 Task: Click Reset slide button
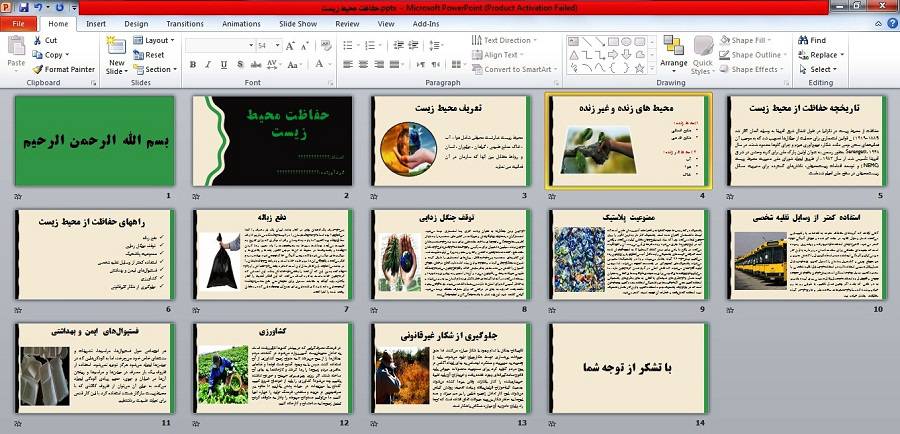point(149,55)
